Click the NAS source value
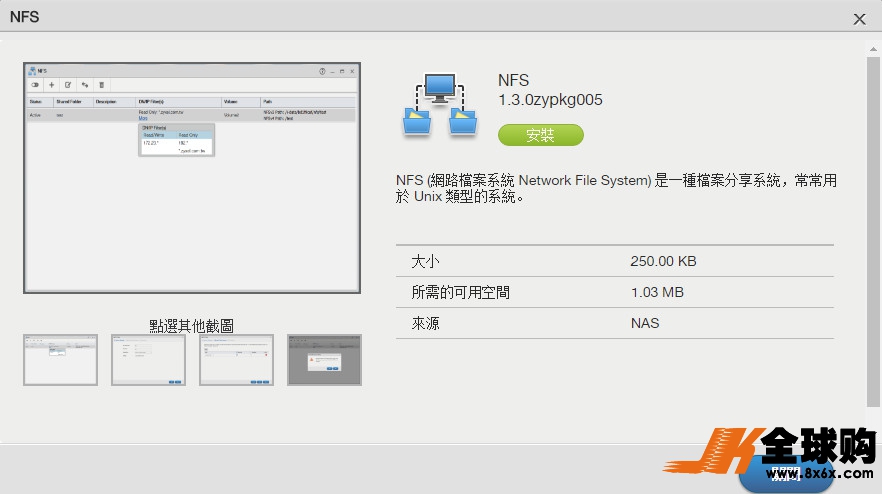Viewport: 882px width, 494px height. 645,324
